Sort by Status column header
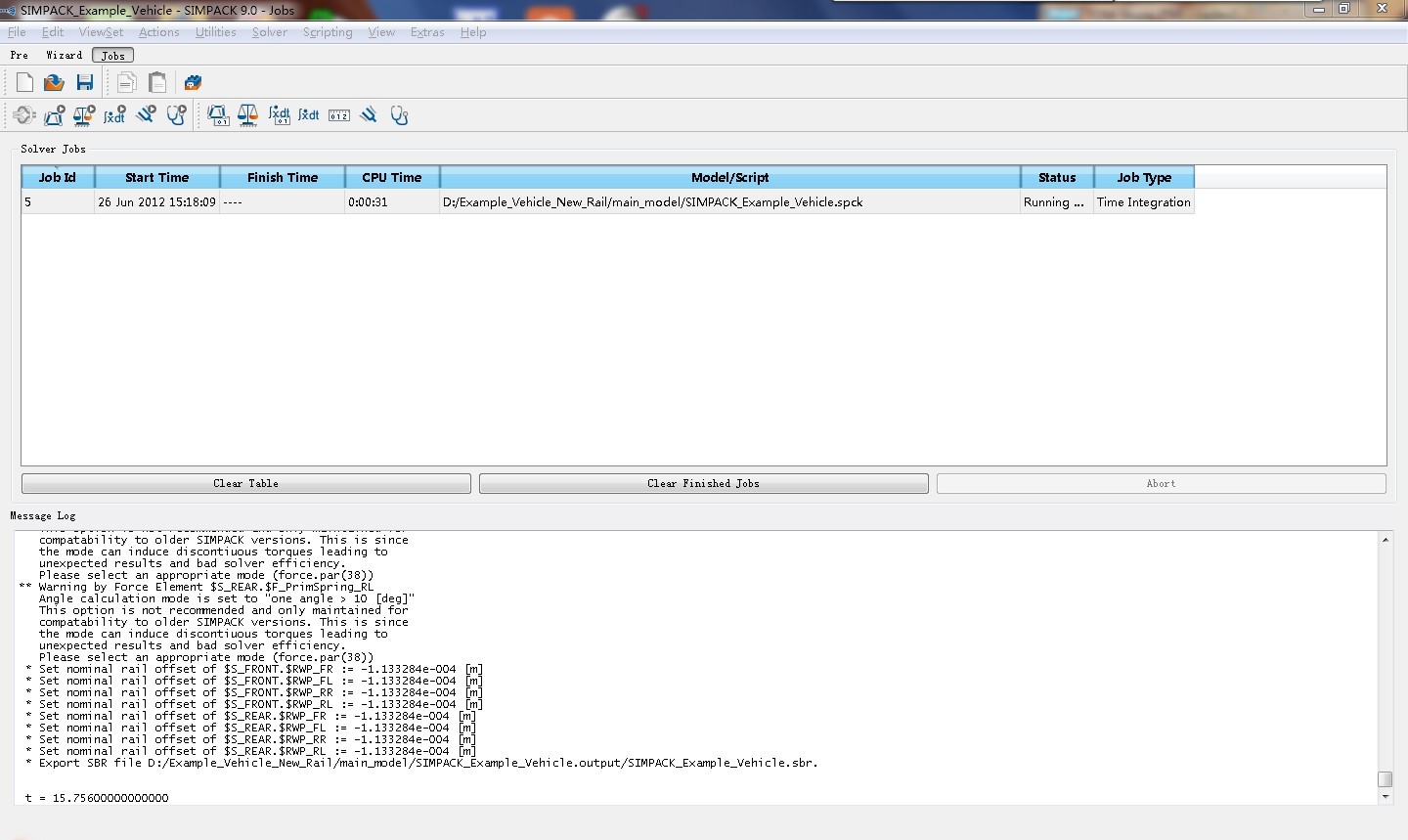Screen dimensions: 1408x840 point(1057,177)
